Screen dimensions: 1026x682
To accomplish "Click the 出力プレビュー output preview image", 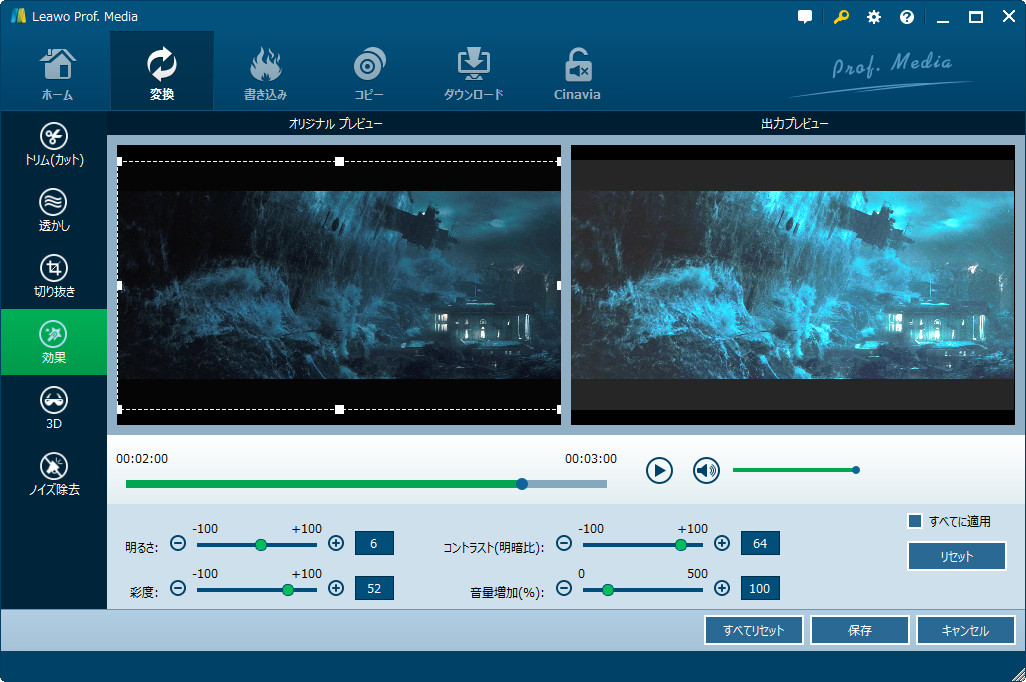I will (792, 285).
